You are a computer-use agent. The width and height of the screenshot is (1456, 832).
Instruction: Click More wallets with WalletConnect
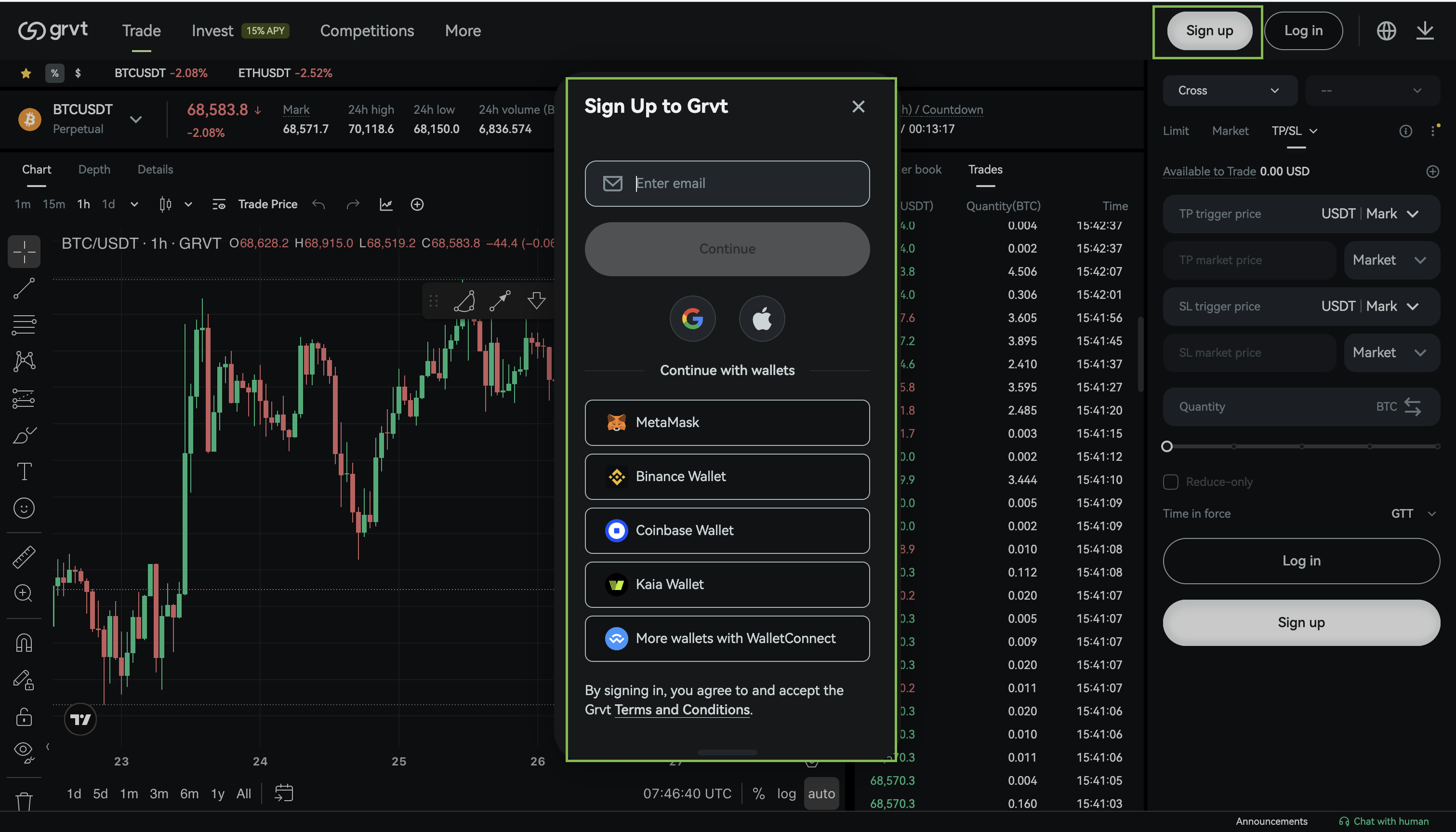(727, 638)
